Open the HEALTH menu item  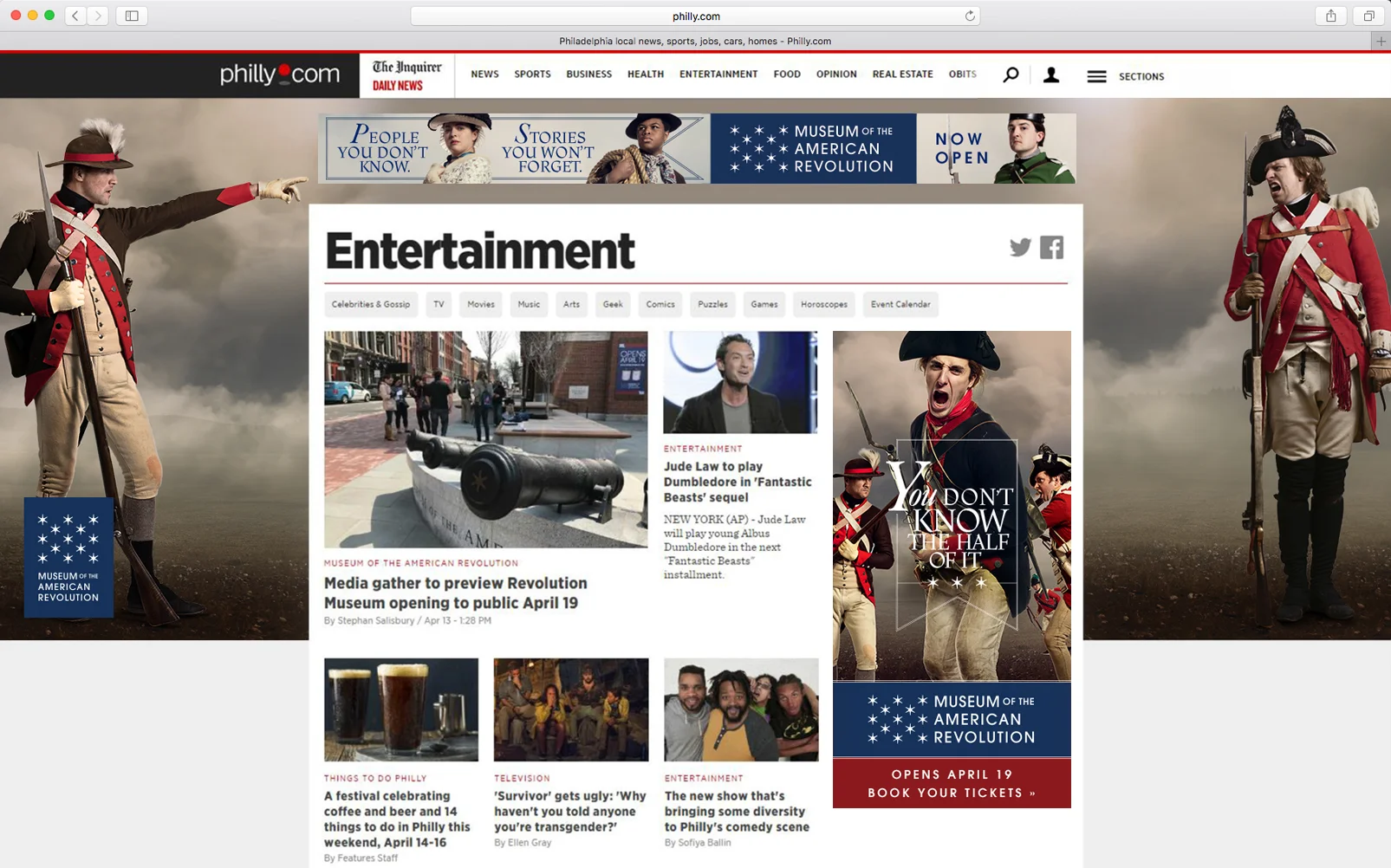(x=646, y=74)
